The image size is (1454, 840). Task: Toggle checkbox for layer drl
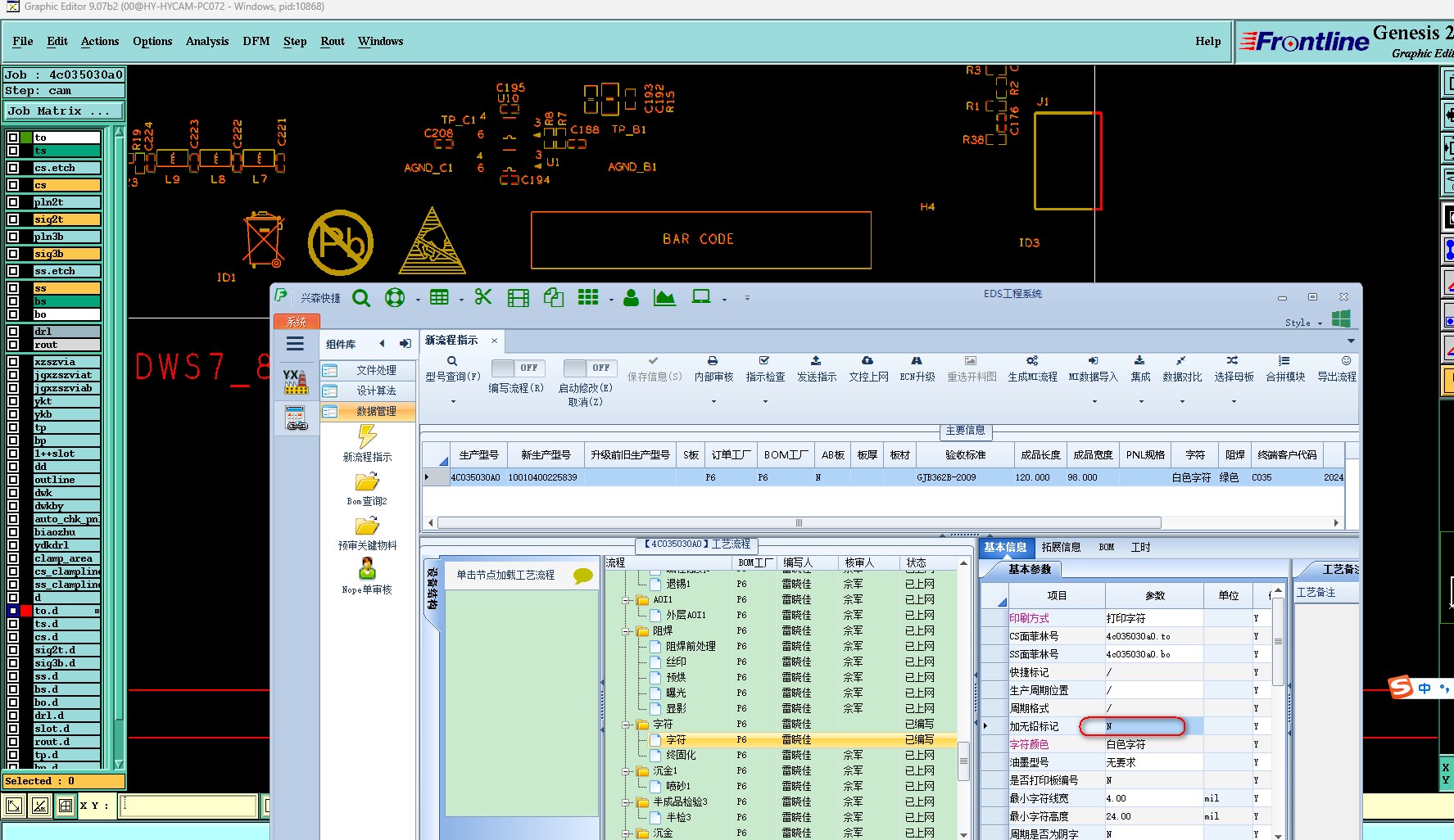tap(13, 332)
